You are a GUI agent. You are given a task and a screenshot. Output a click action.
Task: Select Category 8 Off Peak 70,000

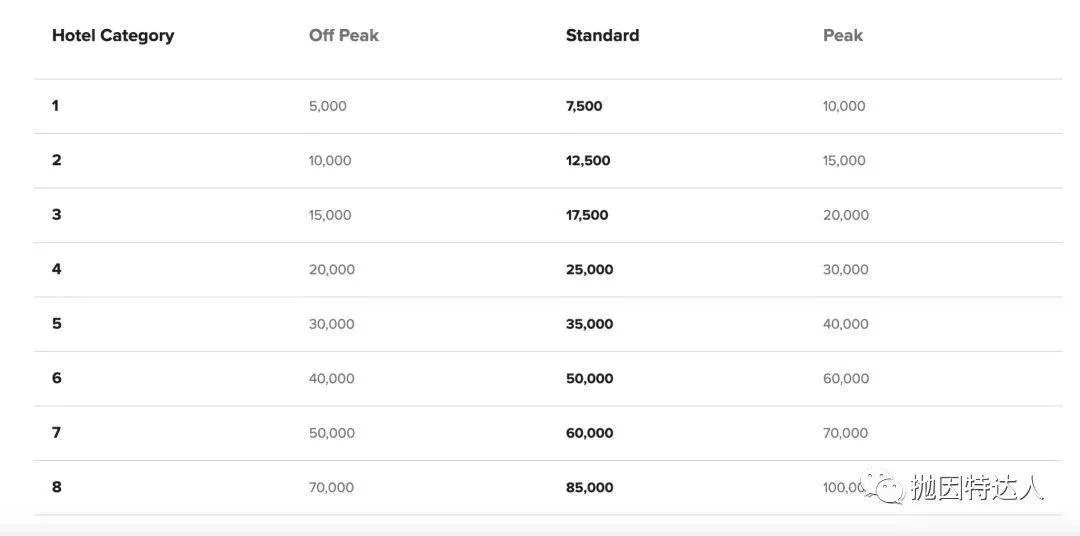click(331, 487)
